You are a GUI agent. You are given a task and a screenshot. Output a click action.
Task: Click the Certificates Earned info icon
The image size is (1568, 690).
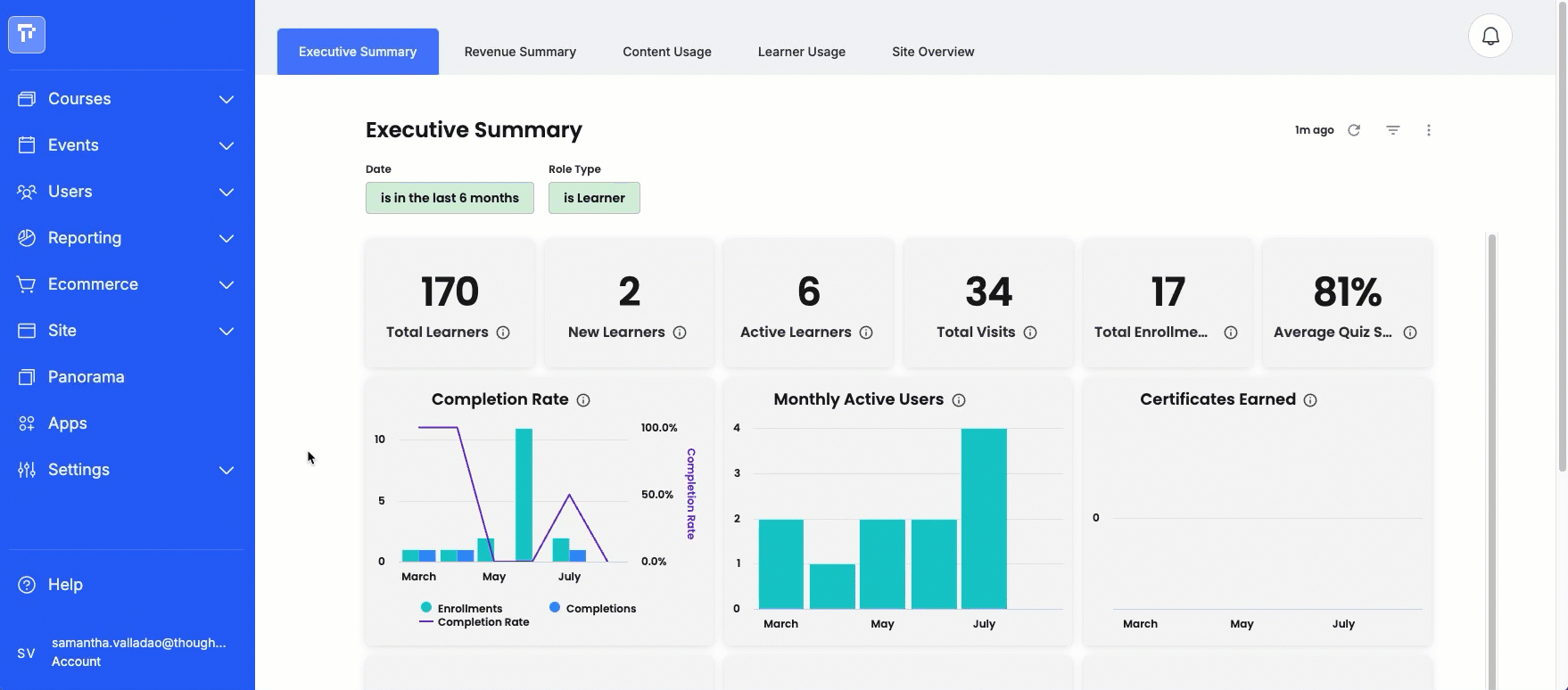point(1310,400)
